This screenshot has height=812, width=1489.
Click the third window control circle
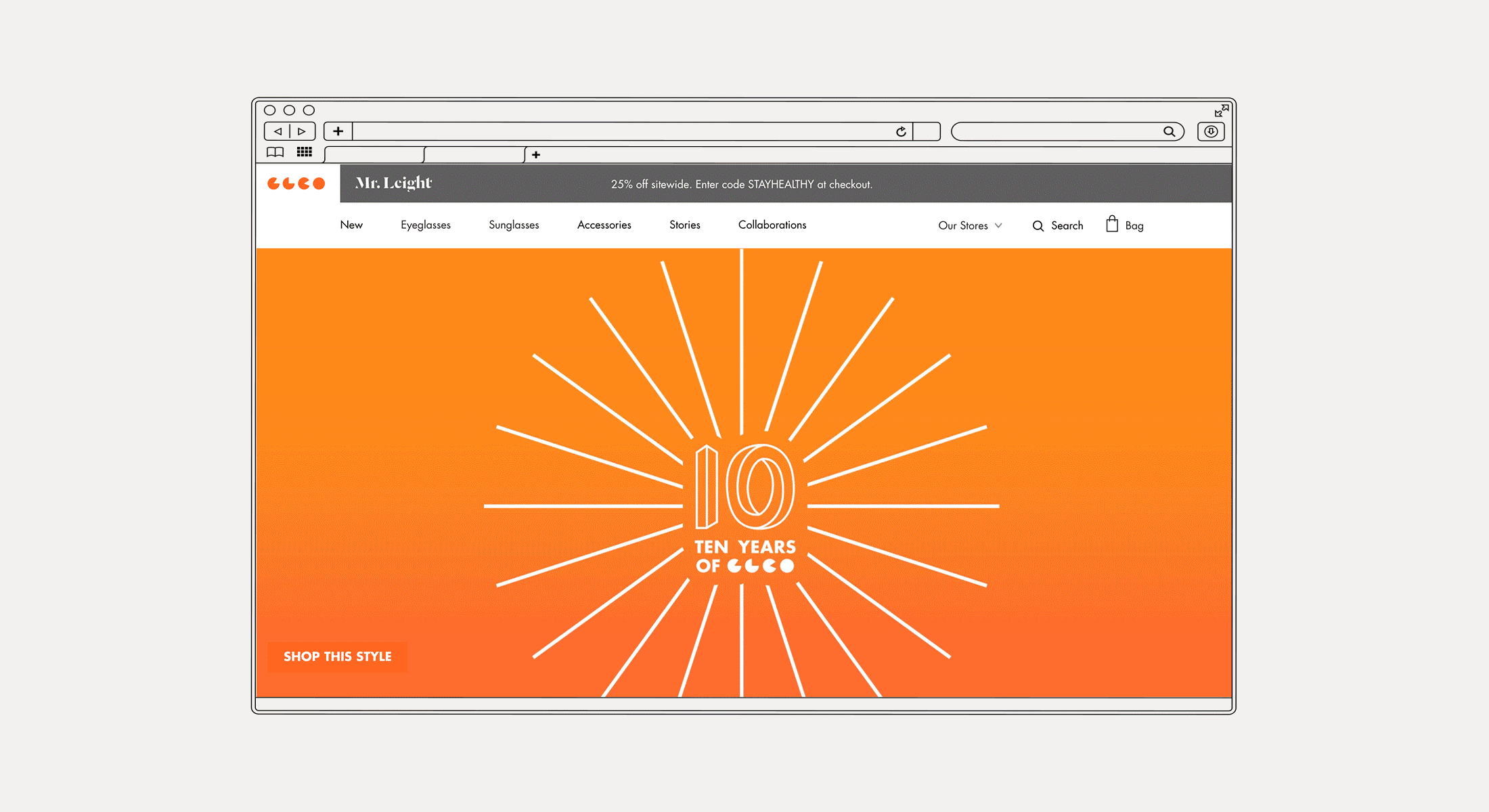(x=309, y=110)
